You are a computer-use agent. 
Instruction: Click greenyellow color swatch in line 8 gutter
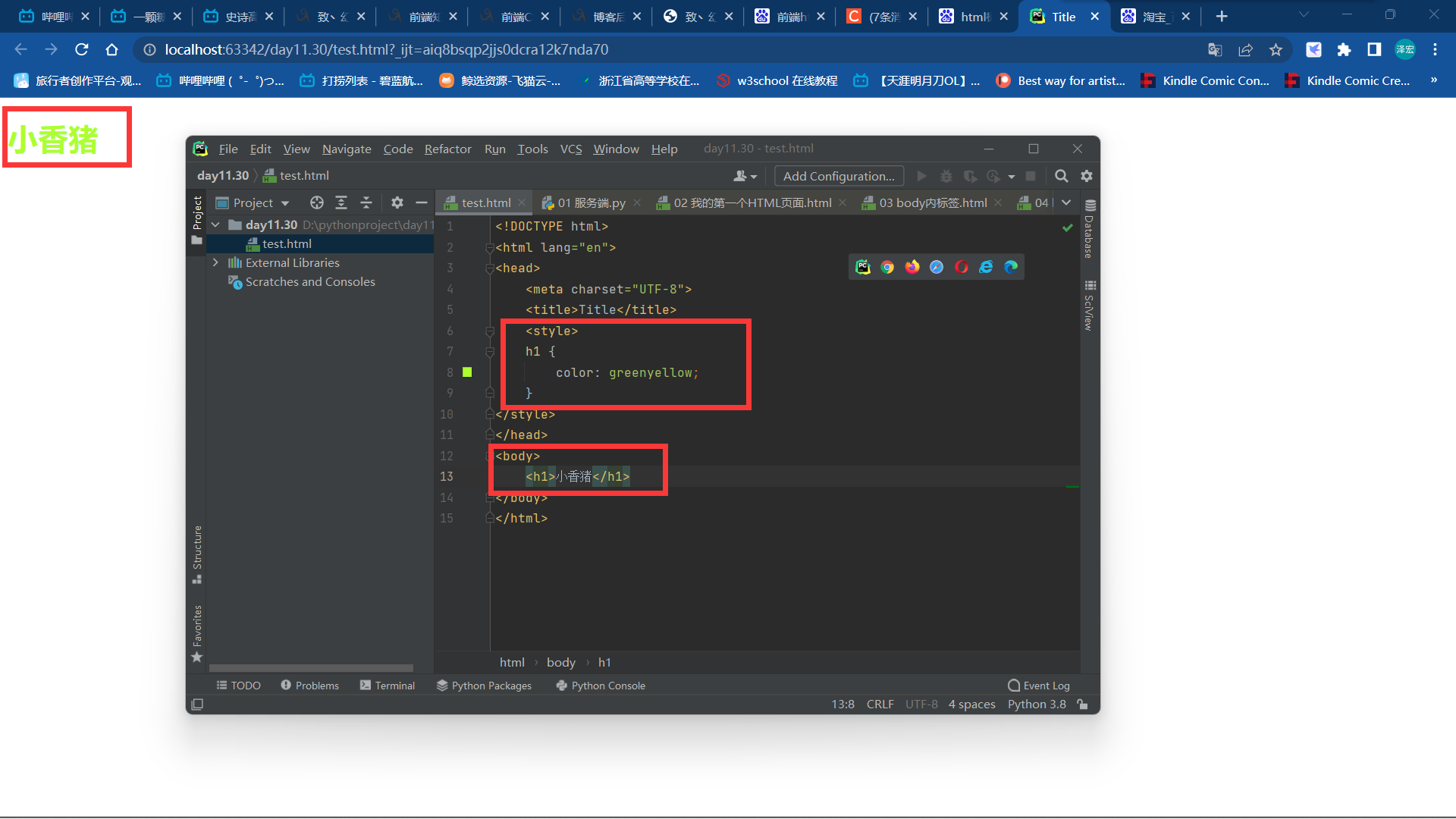tap(467, 372)
